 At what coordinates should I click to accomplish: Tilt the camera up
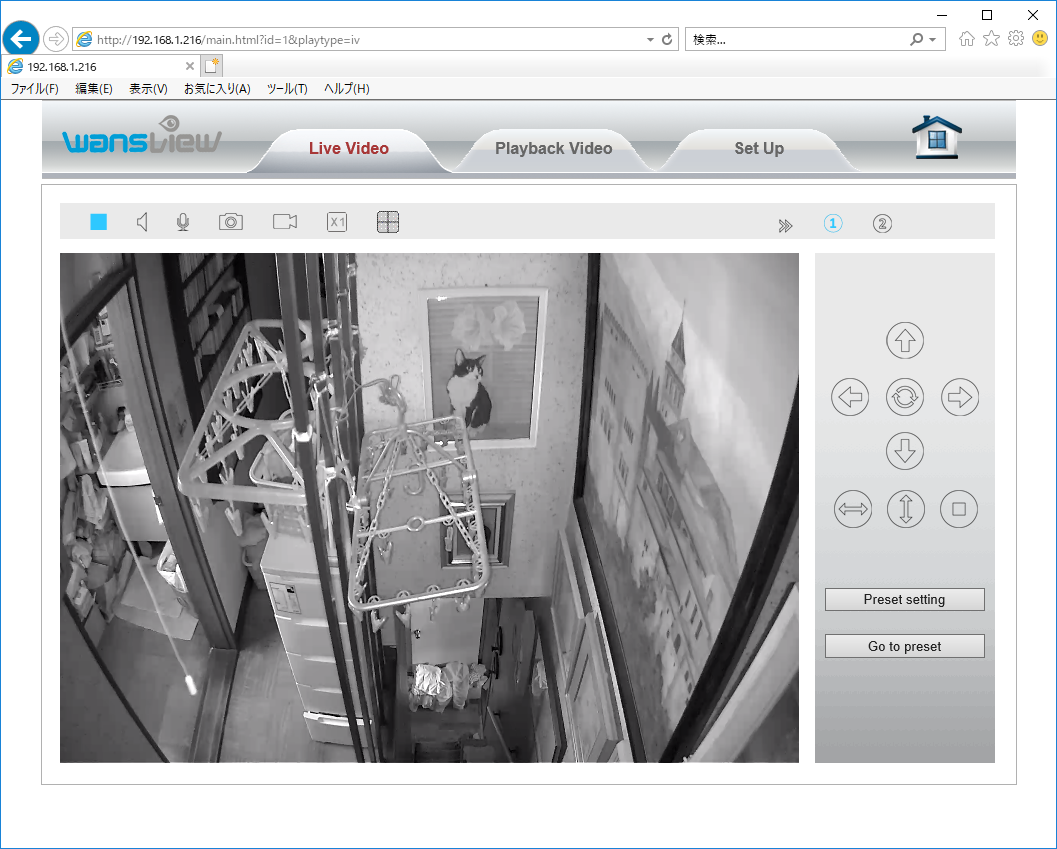point(905,341)
